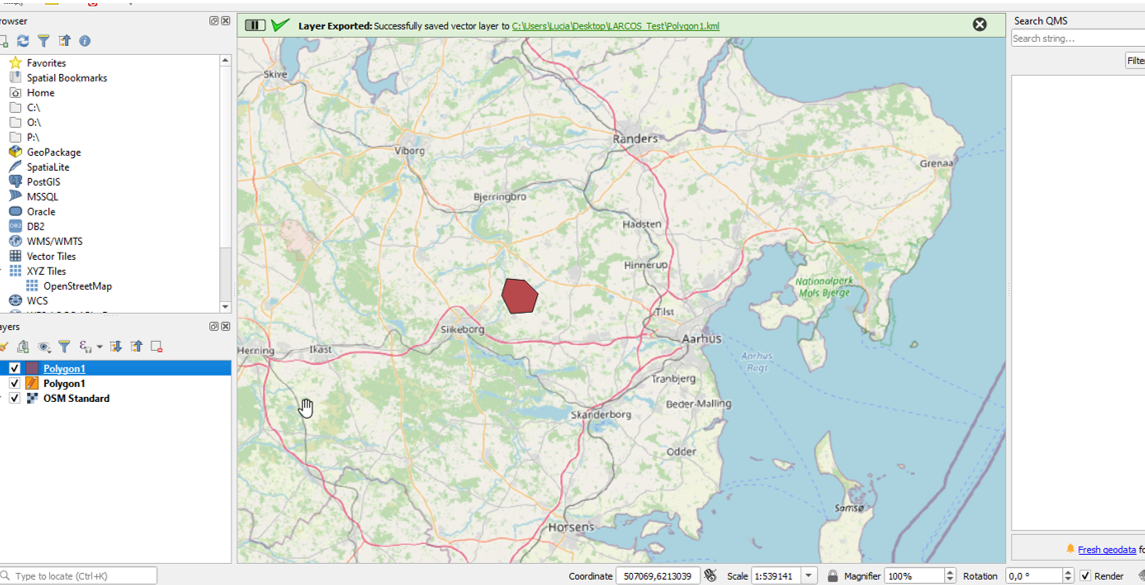This screenshot has height=585, width=1145.
Task: Select Spatial Bookmarks in Browser
Action: pyautogui.click(x=67, y=78)
